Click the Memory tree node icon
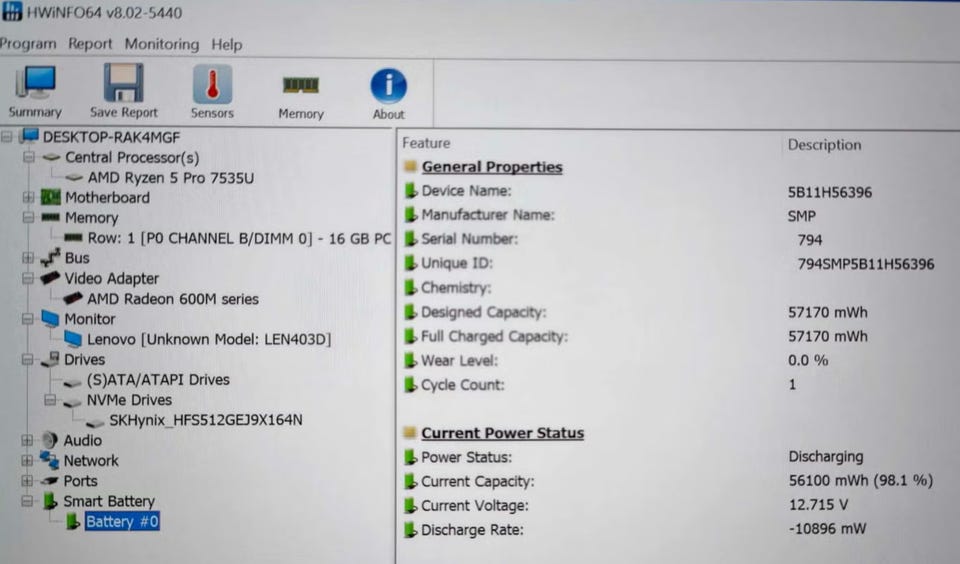The height and width of the screenshot is (564, 960). [x=50, y=217]
